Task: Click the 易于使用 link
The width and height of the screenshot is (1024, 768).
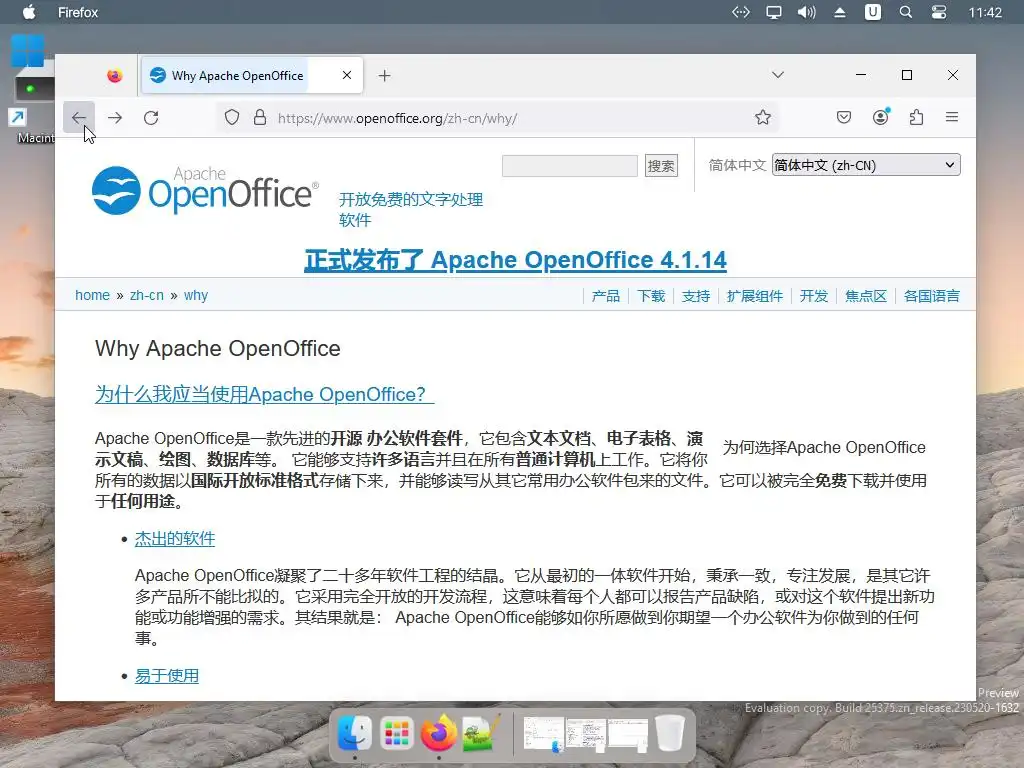Action: tap(167, 676)
